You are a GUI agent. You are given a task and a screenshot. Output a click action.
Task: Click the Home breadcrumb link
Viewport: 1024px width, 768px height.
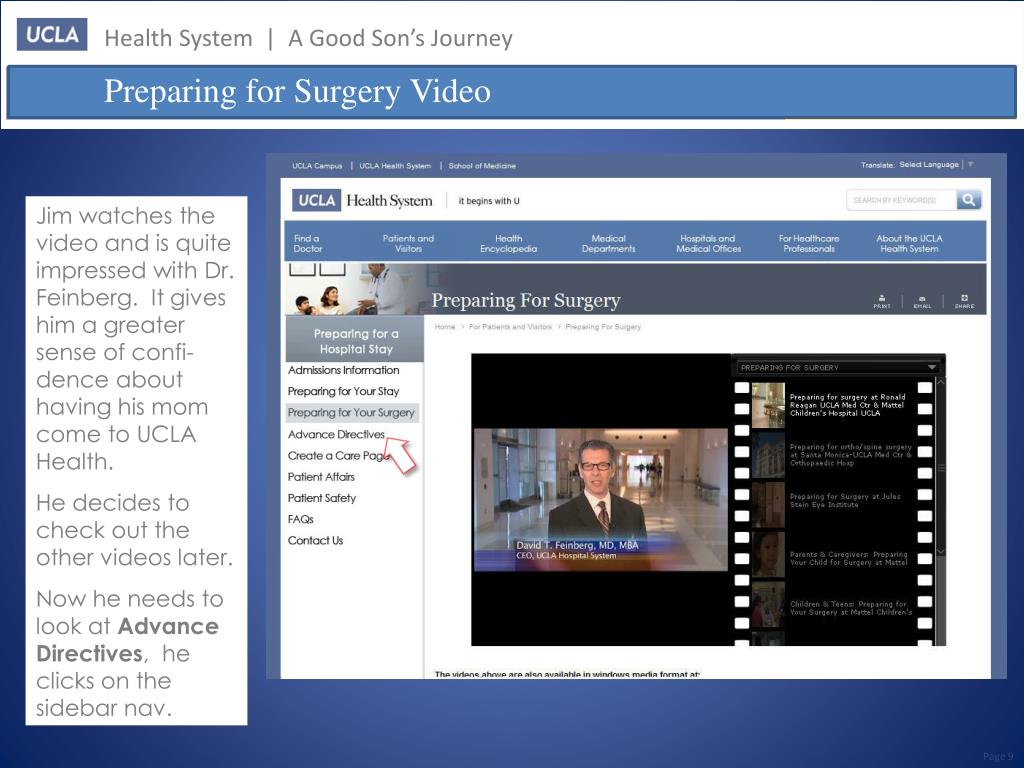[445, 327]
